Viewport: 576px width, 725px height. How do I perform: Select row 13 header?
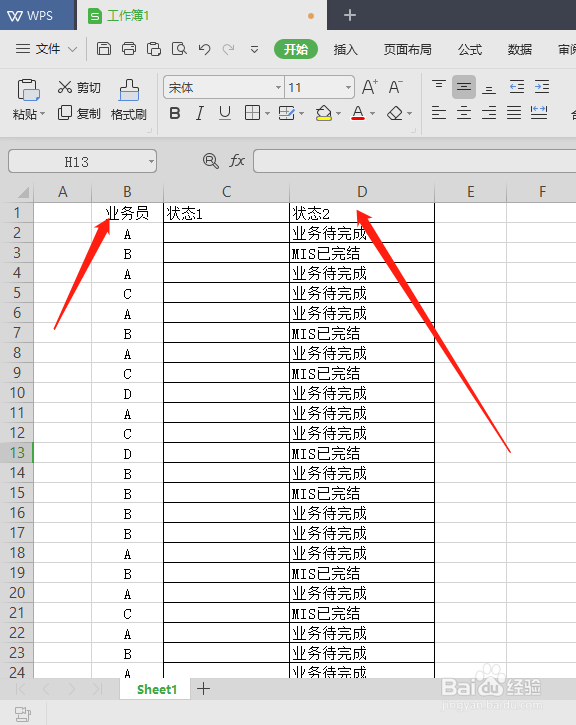[17, 453]
